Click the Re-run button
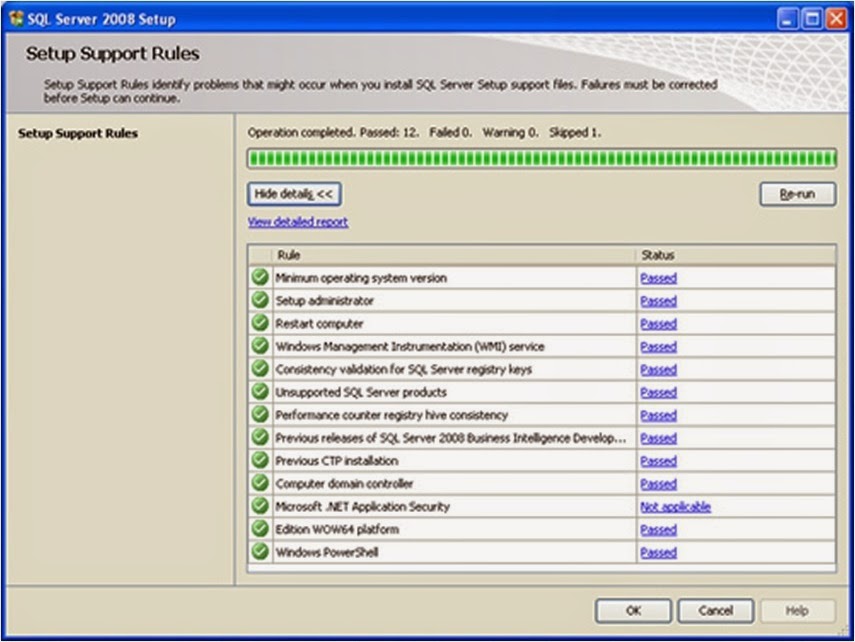Viewport: 855px width, 642px height. [798, 194]
